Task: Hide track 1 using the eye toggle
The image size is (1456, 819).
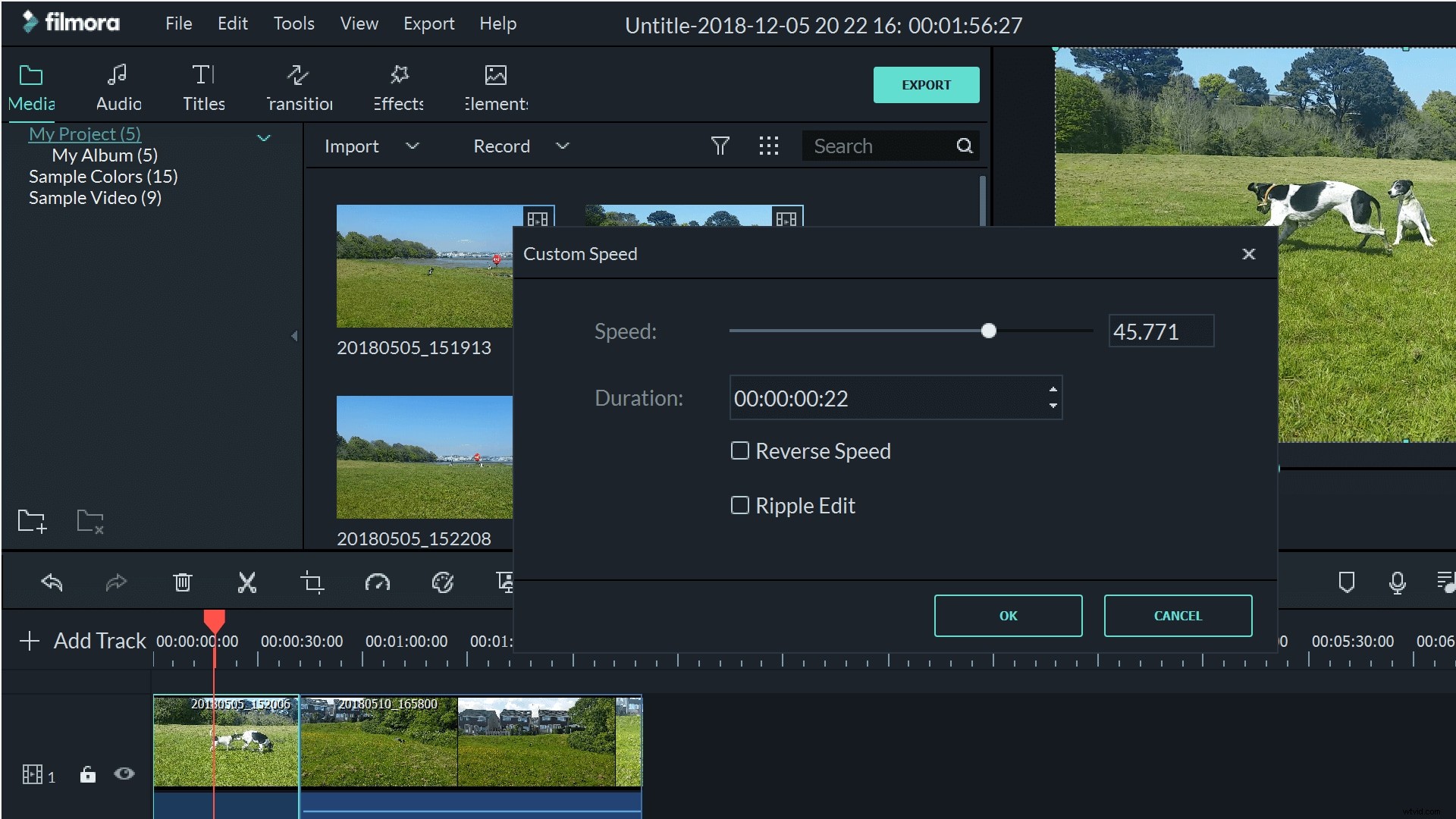Action: coord(124,774)
